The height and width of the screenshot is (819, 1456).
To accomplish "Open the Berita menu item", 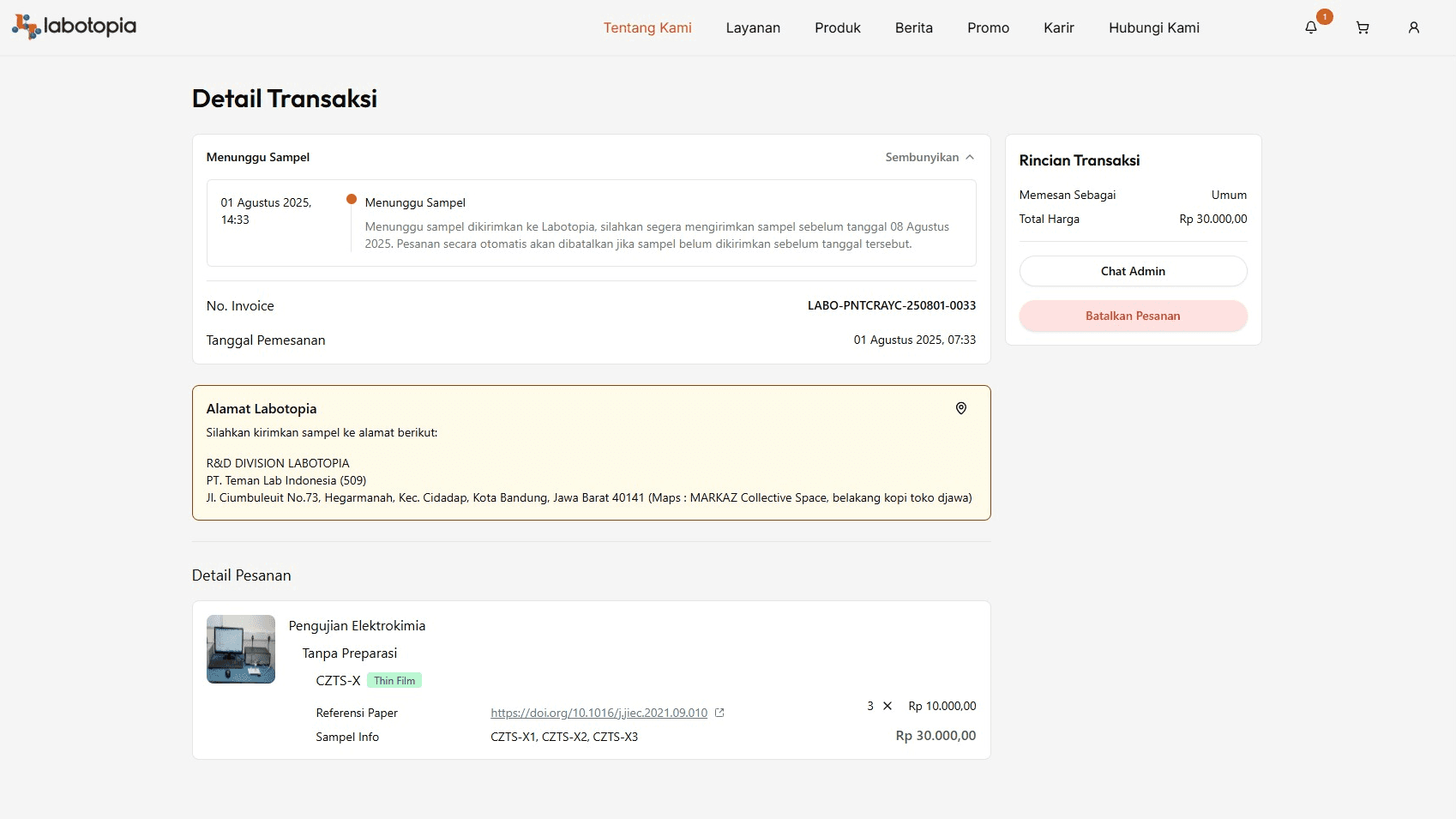I will tap(913, 27).
